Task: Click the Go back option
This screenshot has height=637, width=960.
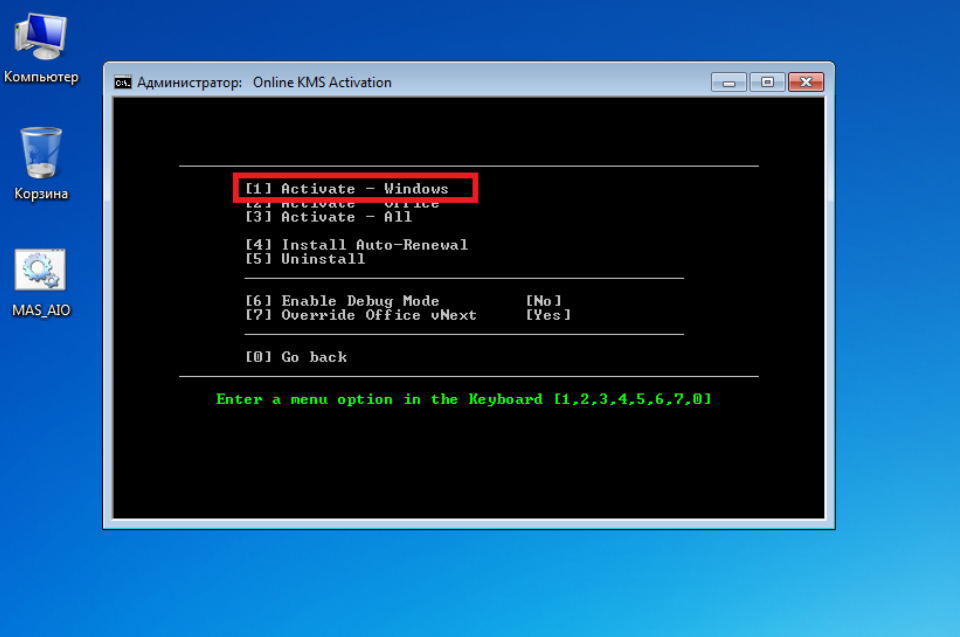Action: (x=296, y=357)
